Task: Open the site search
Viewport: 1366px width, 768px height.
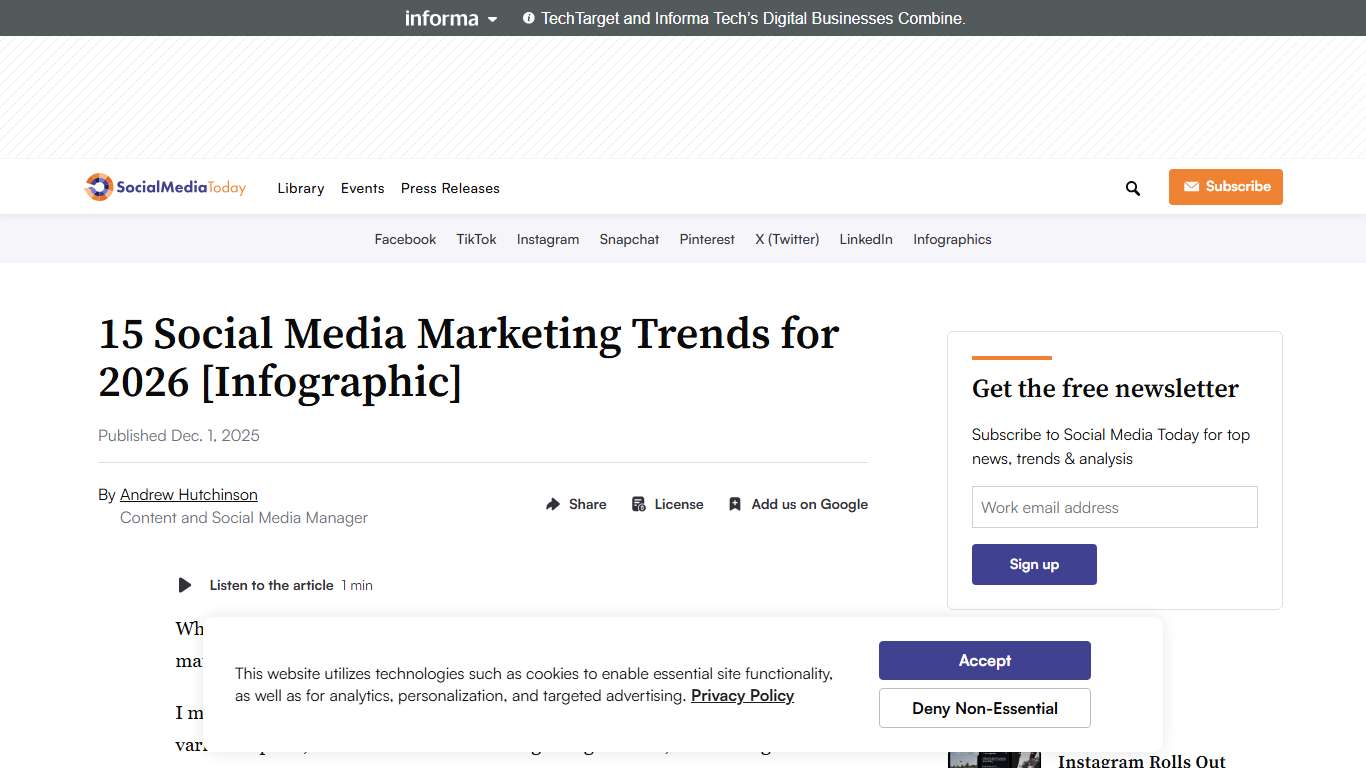Action: [x=1132, y=188]
